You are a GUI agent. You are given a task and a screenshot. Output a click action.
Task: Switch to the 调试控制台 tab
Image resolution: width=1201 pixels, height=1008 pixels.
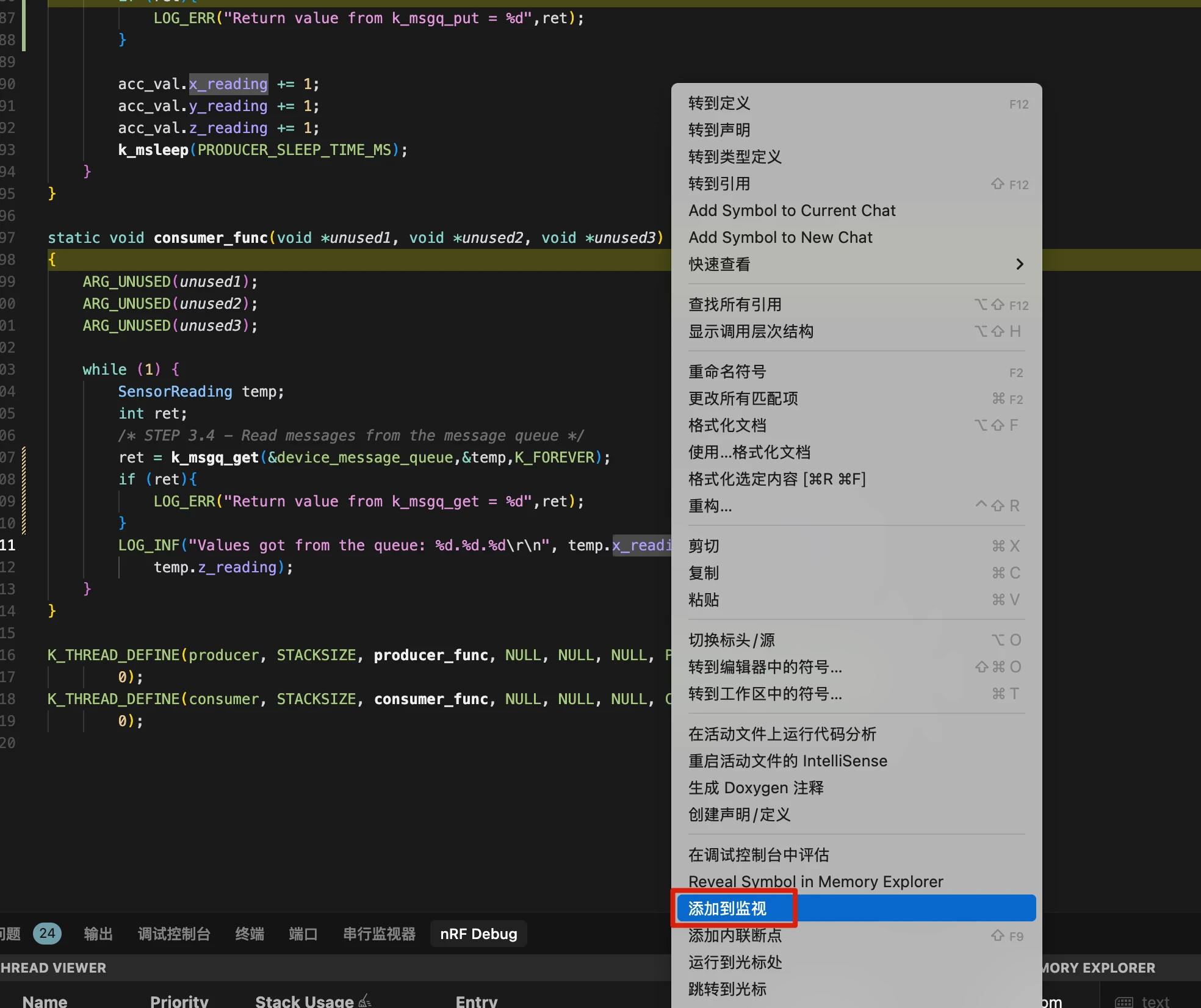pos(174,934)
